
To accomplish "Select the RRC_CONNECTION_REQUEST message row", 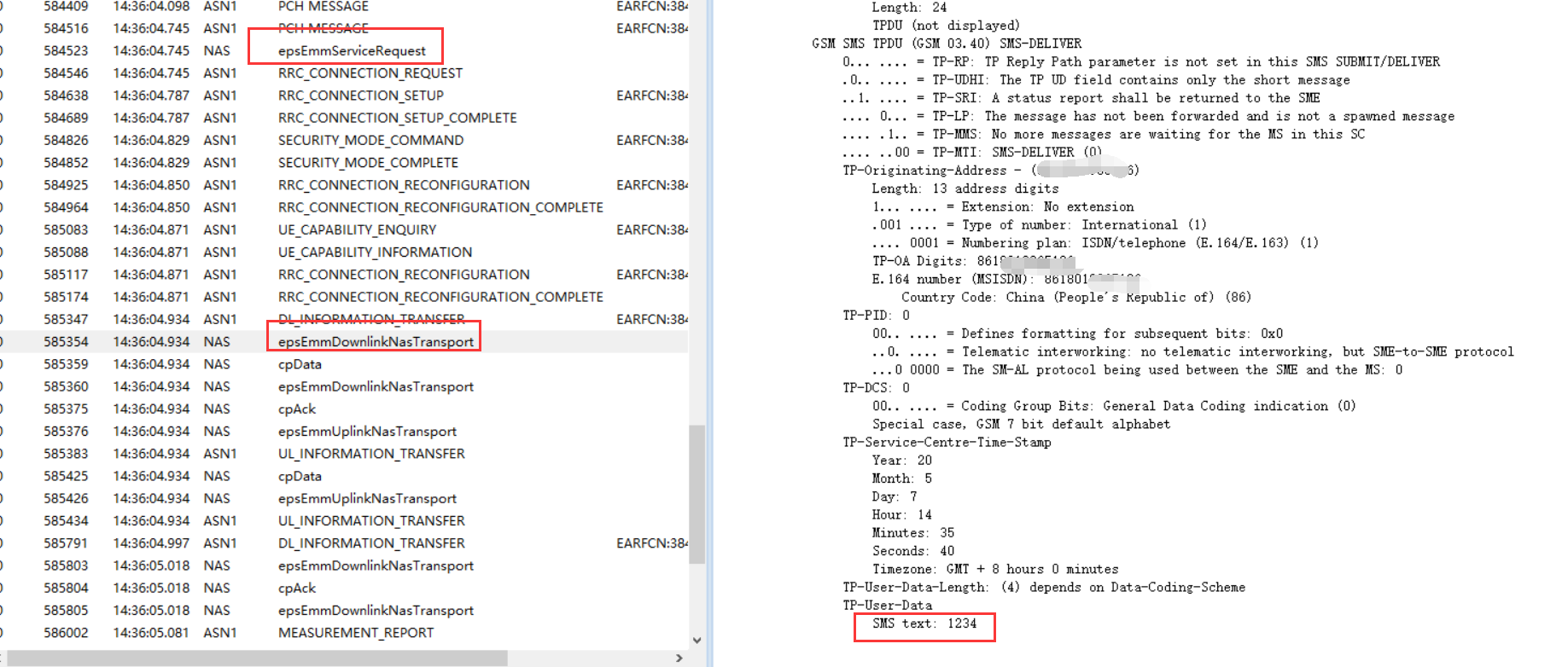I will coord(344,73).
